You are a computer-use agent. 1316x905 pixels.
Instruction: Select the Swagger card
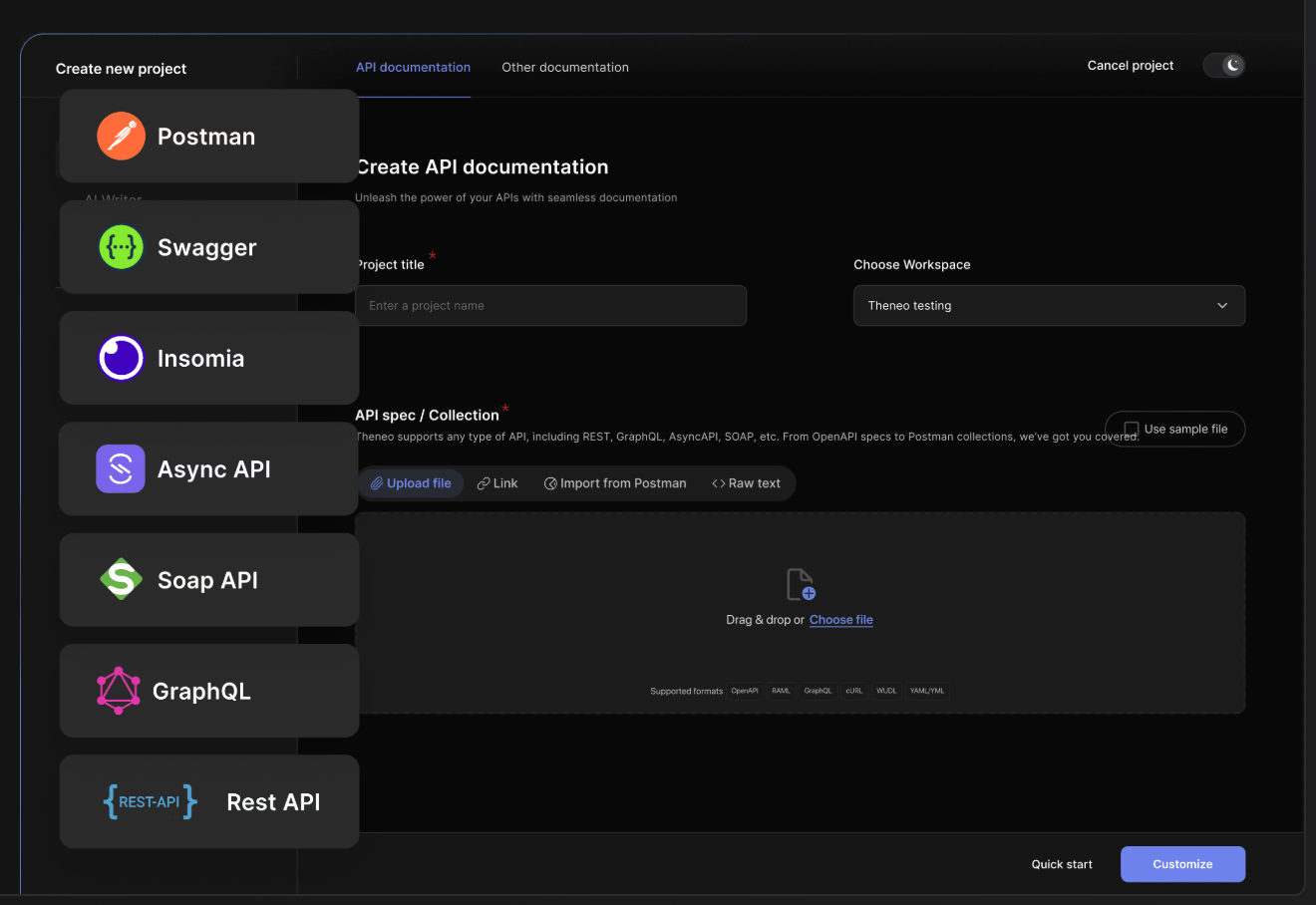(209, 247)
